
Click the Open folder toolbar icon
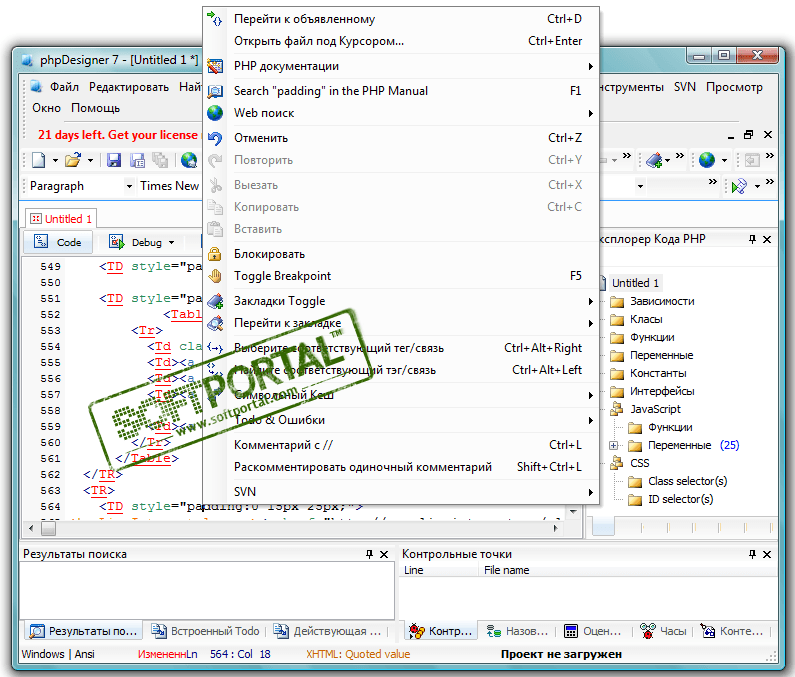pos(73,160)
